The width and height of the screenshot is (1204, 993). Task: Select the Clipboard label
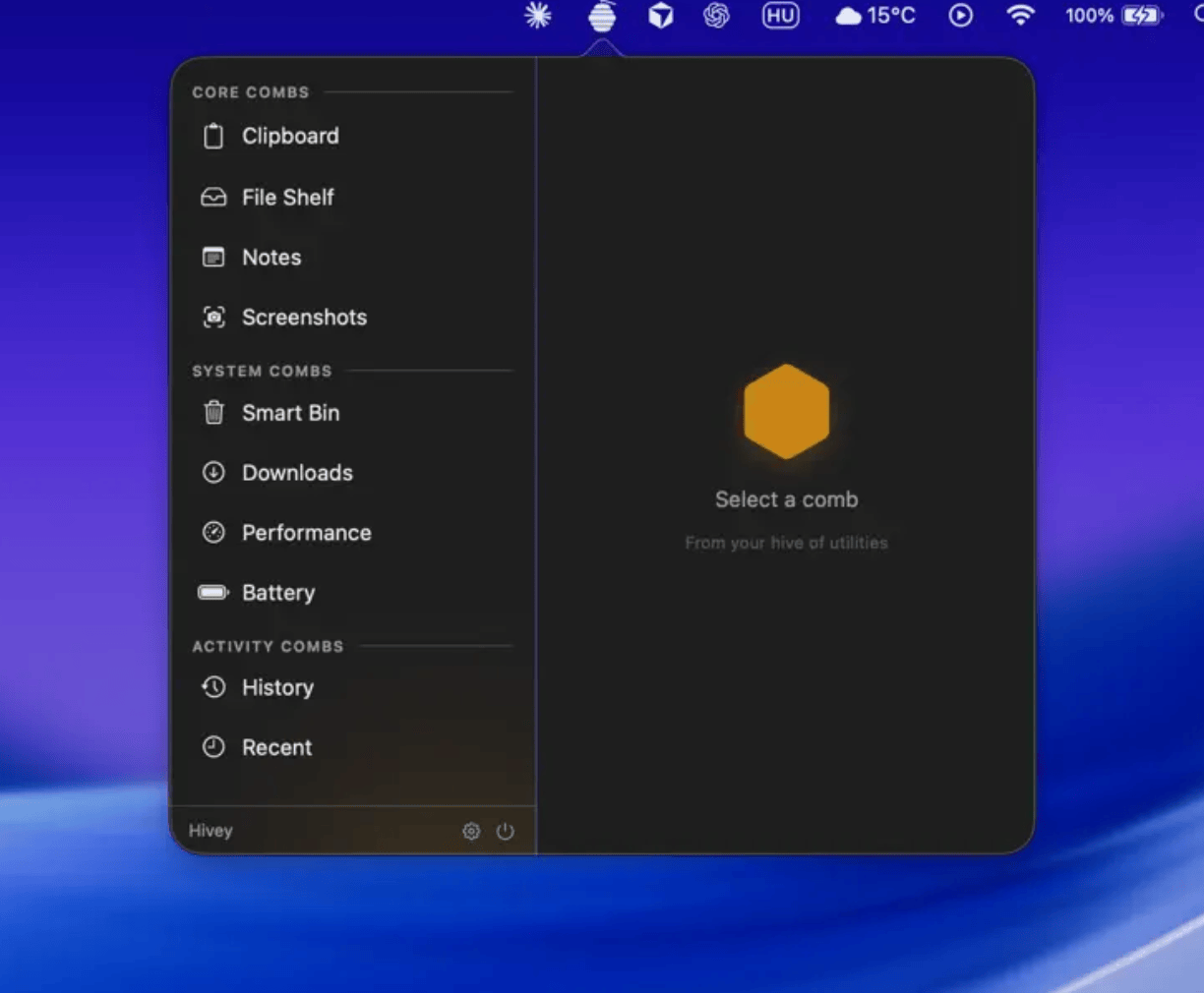tap(290, 136)
